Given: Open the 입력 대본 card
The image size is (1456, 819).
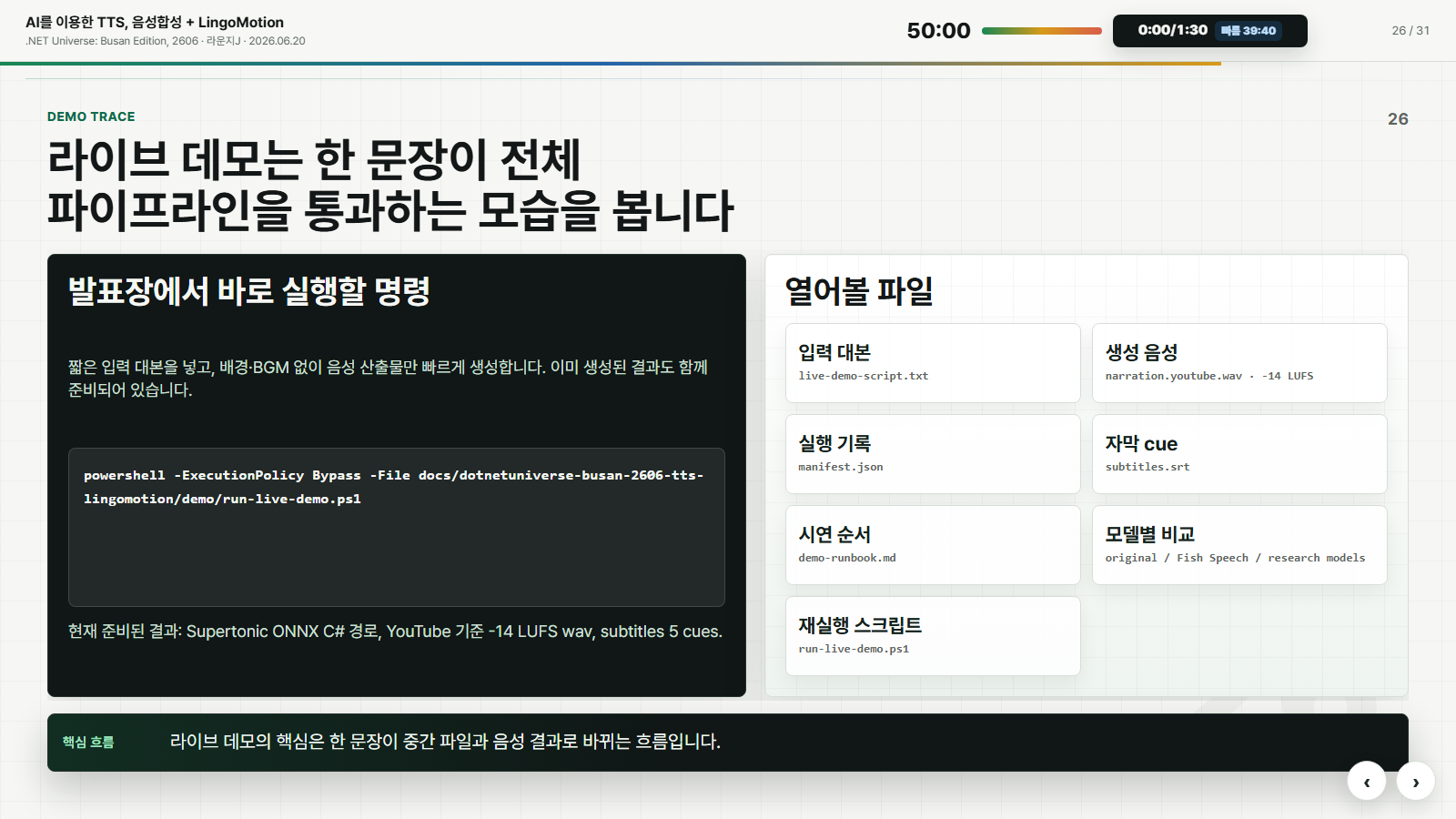Looking at the screenshot, I should coord(933,363).
